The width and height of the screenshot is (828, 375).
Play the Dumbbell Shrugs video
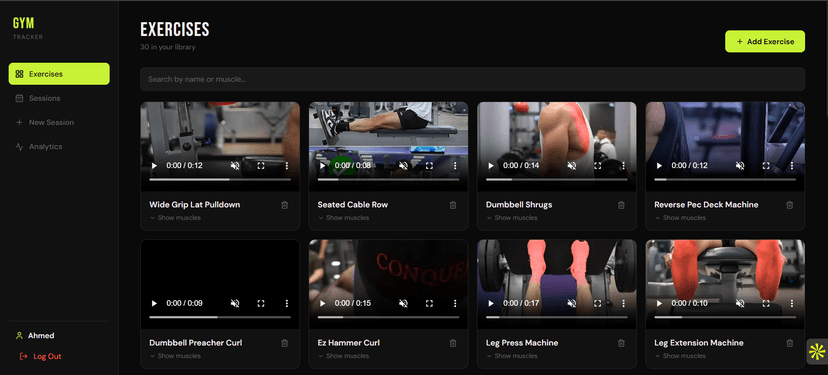(491, 166)
